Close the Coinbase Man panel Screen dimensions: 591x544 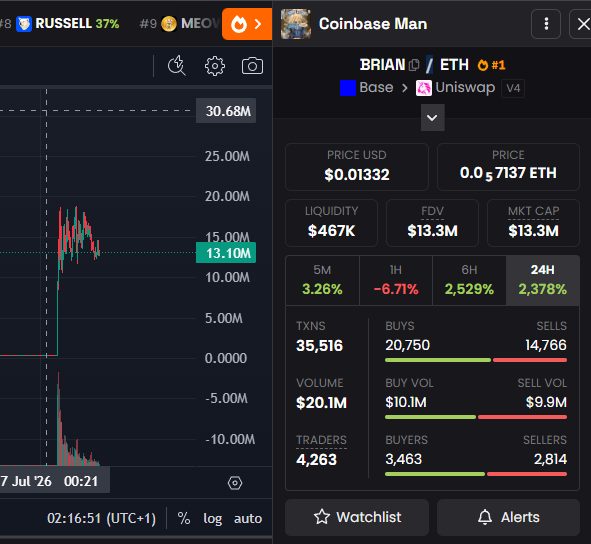[x=582, y=24]
